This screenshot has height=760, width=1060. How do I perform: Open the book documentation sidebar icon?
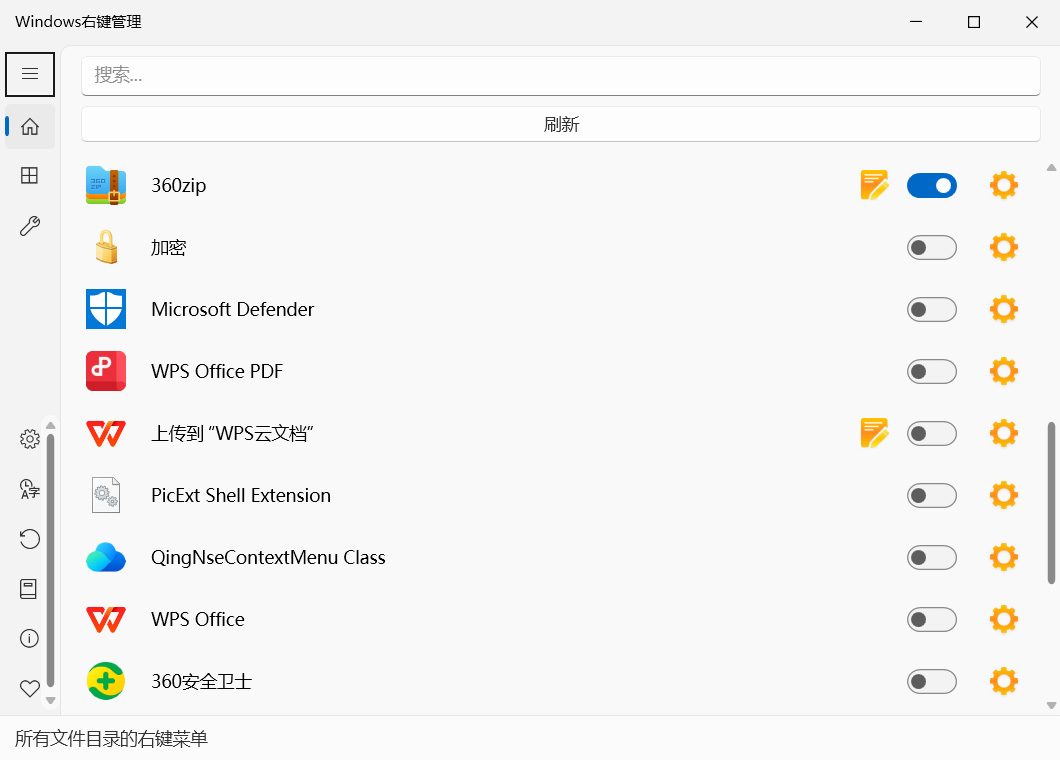tap(28, 589)
